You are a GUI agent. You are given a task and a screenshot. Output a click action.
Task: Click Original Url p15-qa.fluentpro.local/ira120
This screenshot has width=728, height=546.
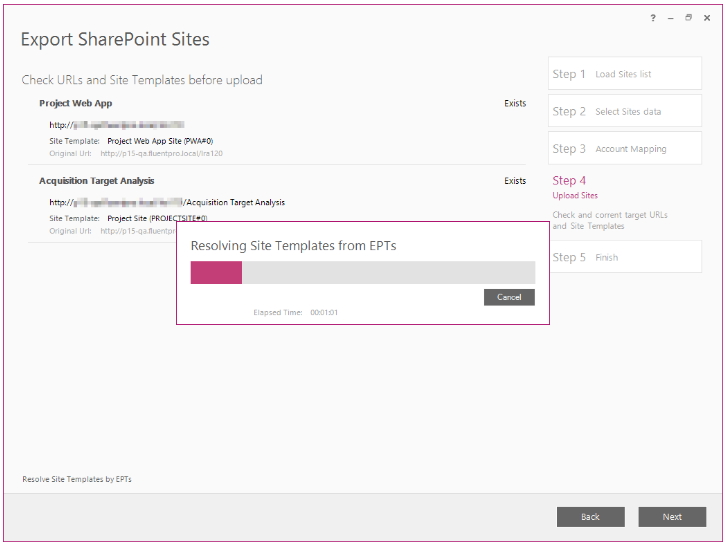click(x=162, y=153)
